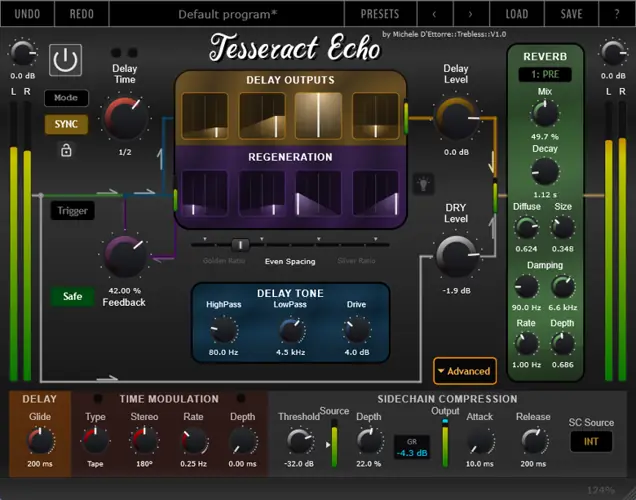Image resolution: width=636 pixels, height=500 pixels.
Task: Click the Damping 90.0 Hz knob
Action: click(526, 287)
